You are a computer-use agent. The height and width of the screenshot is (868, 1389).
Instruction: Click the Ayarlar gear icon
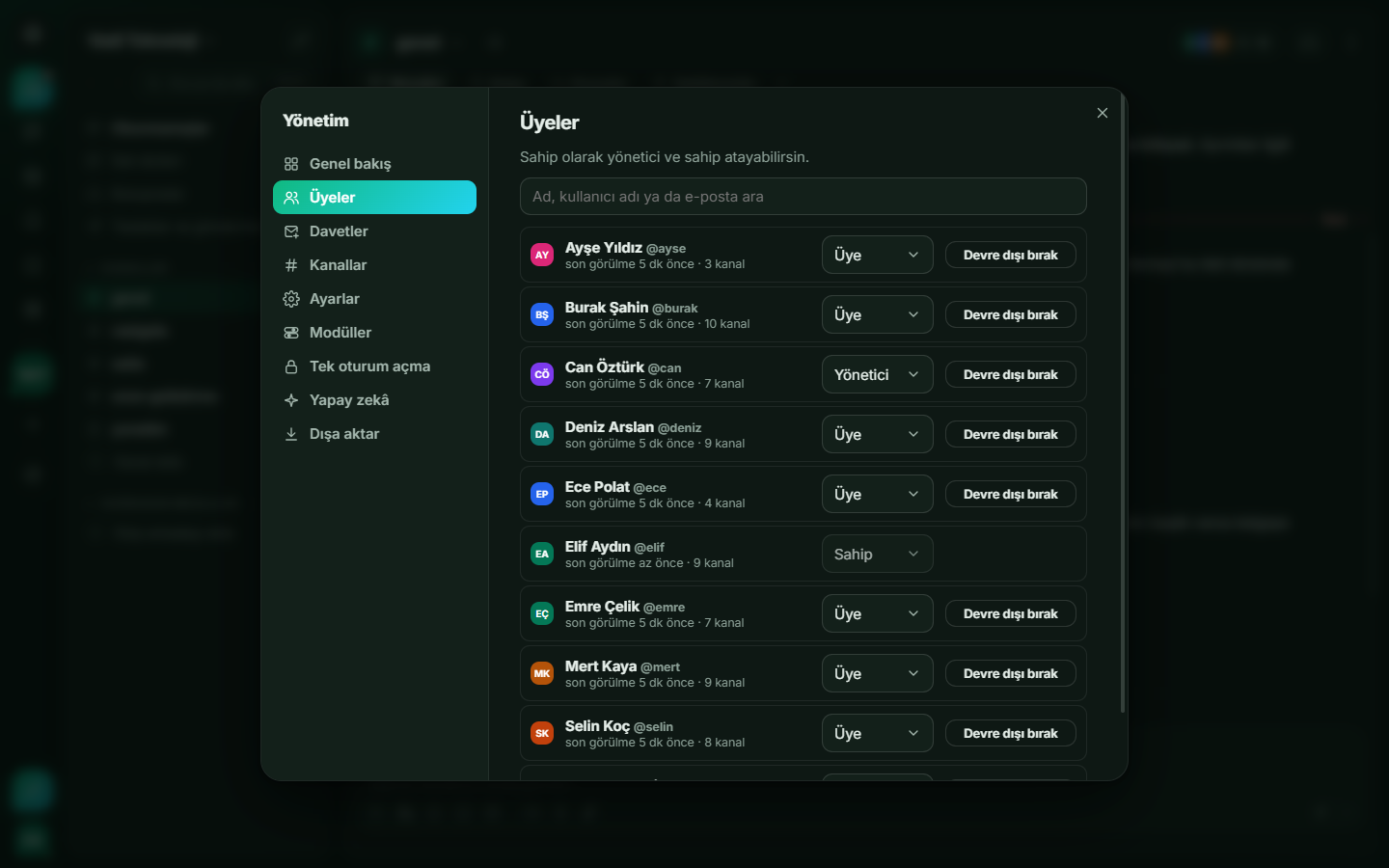pyautogui.click(x=291, y=299)
